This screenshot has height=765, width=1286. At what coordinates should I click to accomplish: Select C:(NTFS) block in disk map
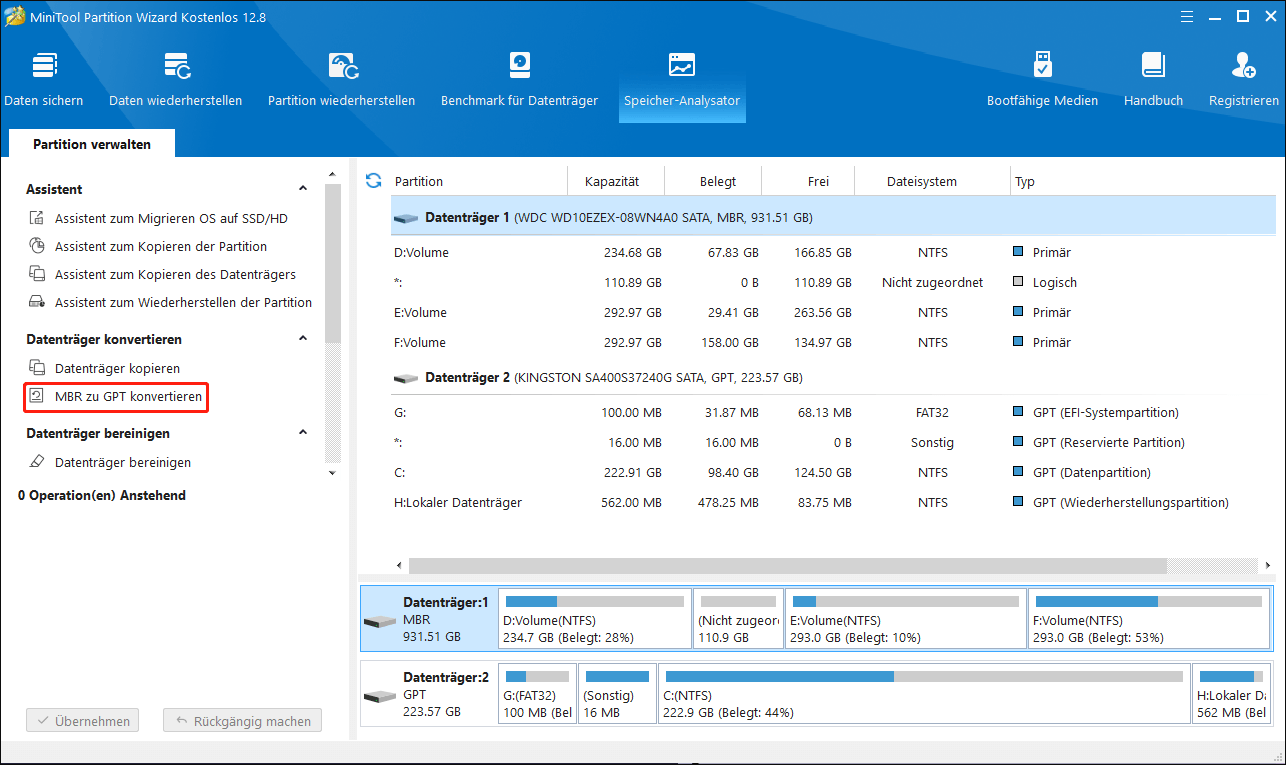point(924,694)
